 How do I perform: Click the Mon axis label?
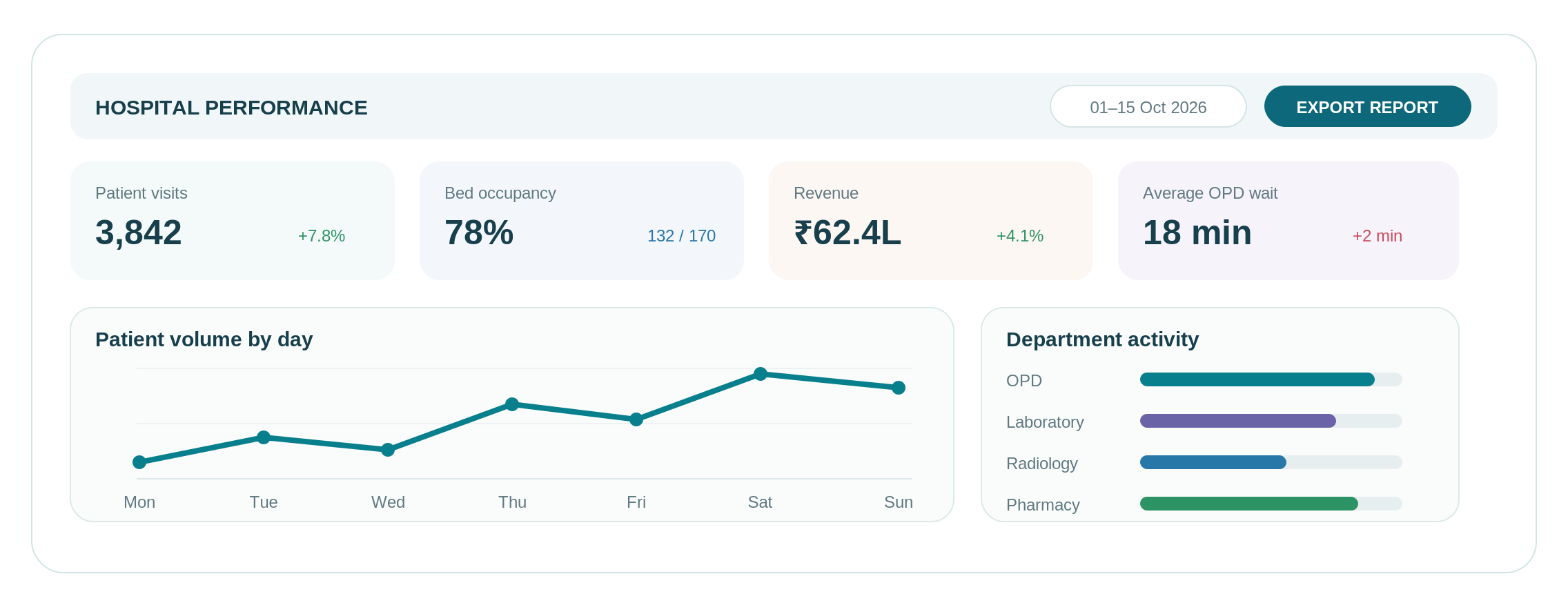(139, 502)
